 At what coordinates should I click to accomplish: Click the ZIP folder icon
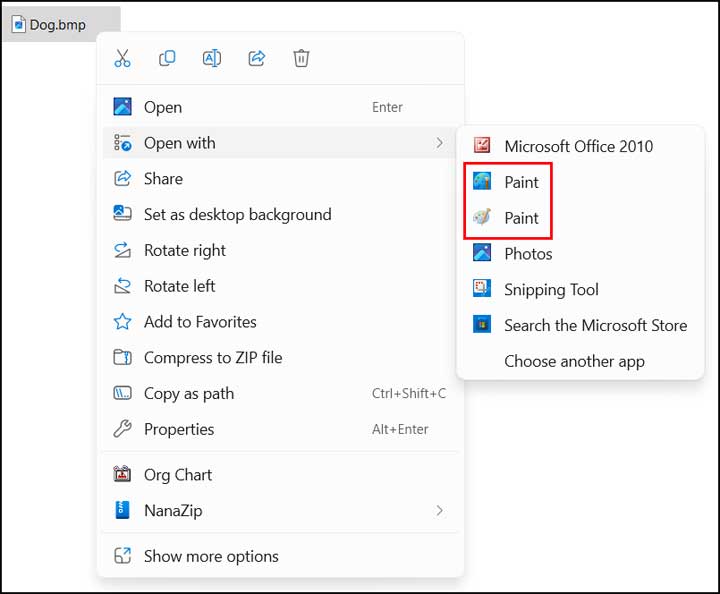pyautogui.click(x=122, y=357)
